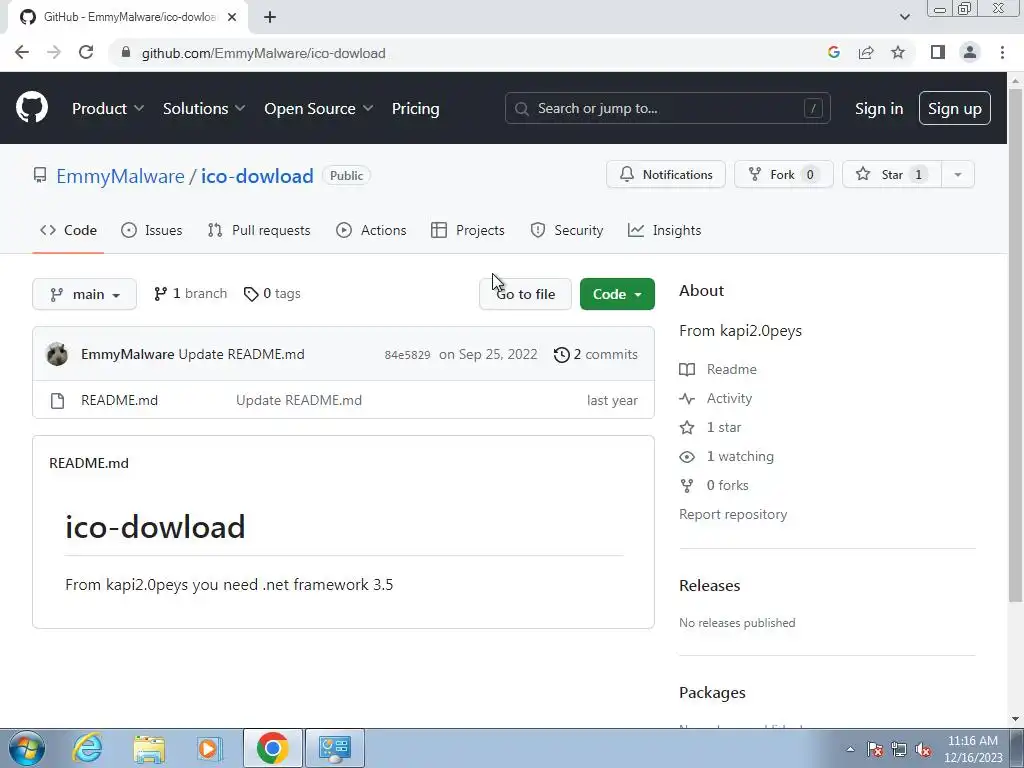The height and width of the screenshot is (768, 1024).
Task: Star the ico-dowload repository
Action: click(892, 174)
